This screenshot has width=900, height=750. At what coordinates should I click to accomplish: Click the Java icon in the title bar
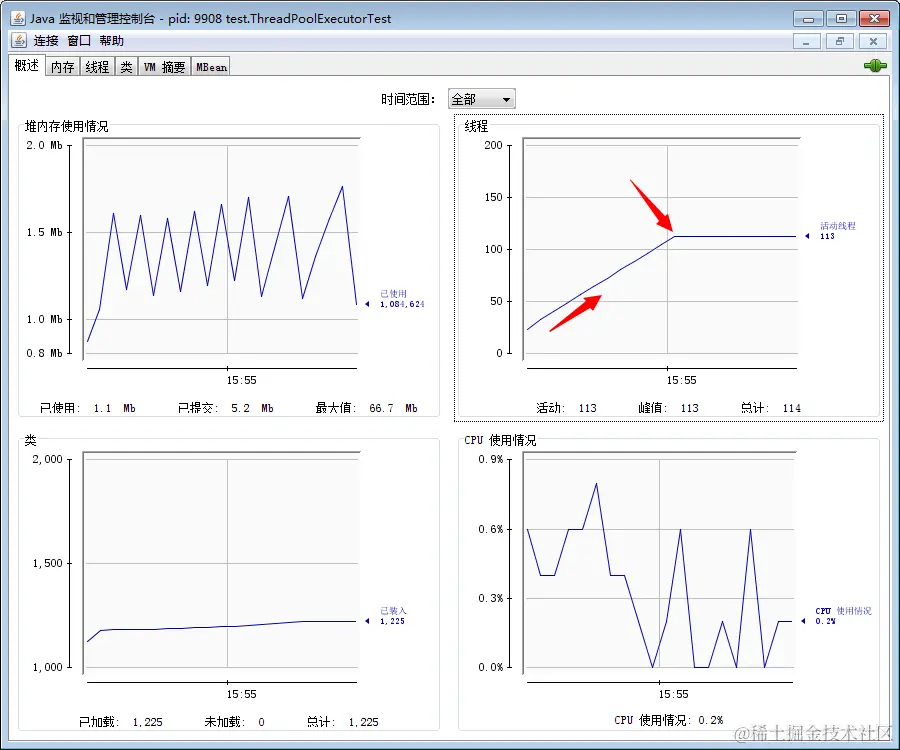(x=18, y=18)
